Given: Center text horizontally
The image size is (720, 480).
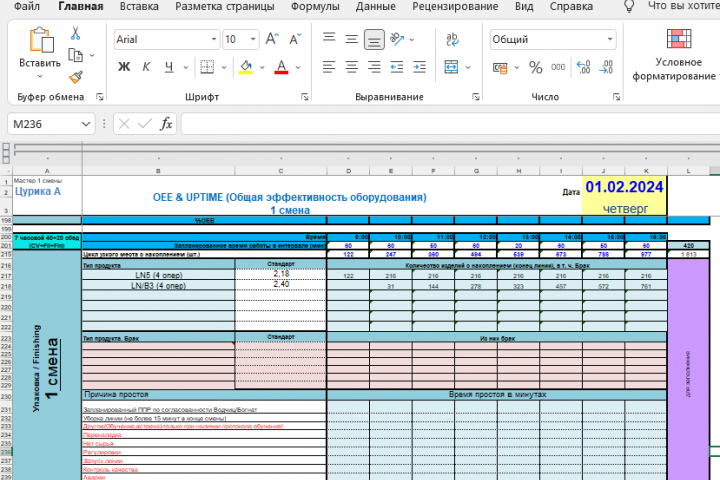Looking at the screenshot, I should click(352, 67).
